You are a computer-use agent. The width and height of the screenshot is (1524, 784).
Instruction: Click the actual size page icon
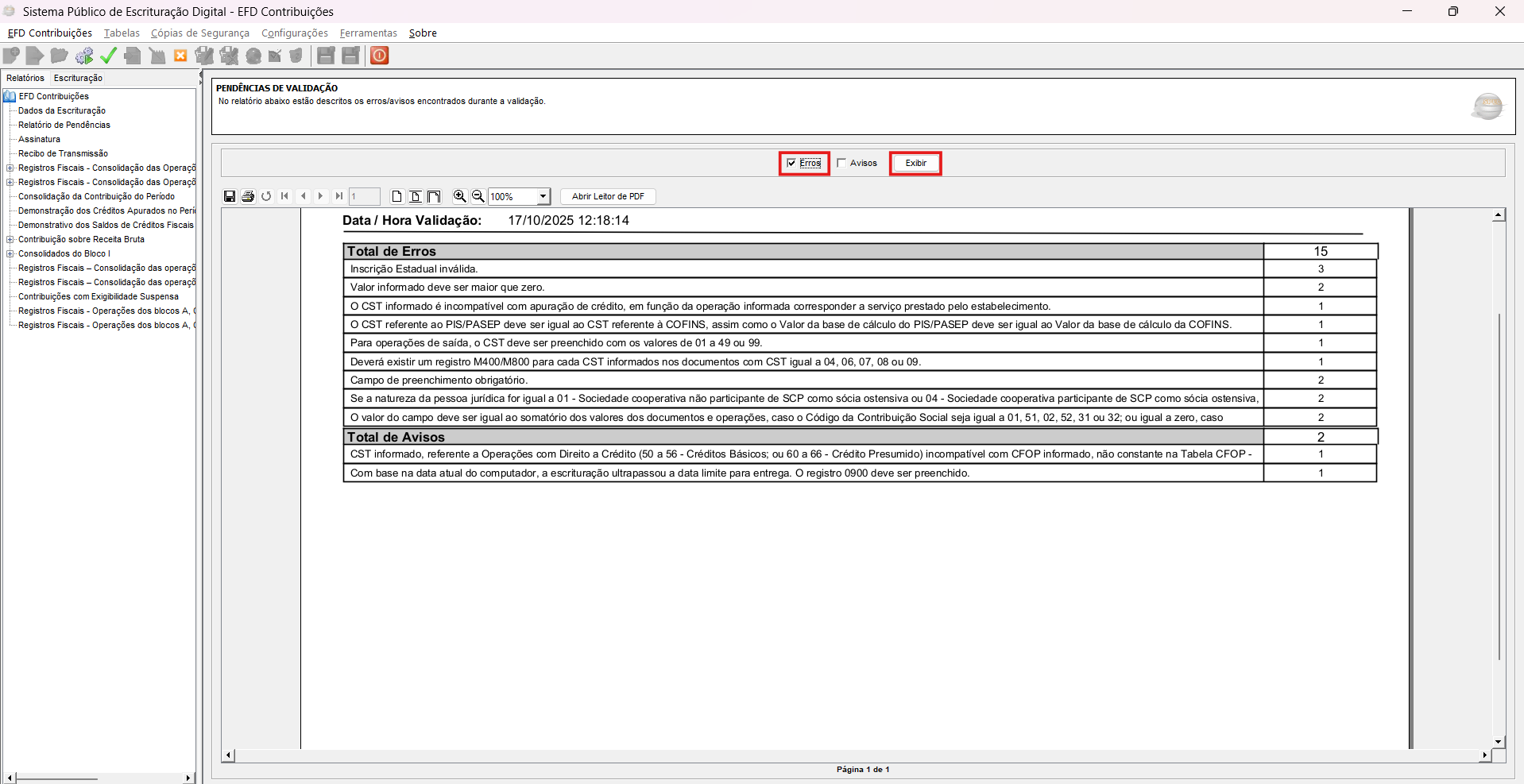(x=396, y=196)
